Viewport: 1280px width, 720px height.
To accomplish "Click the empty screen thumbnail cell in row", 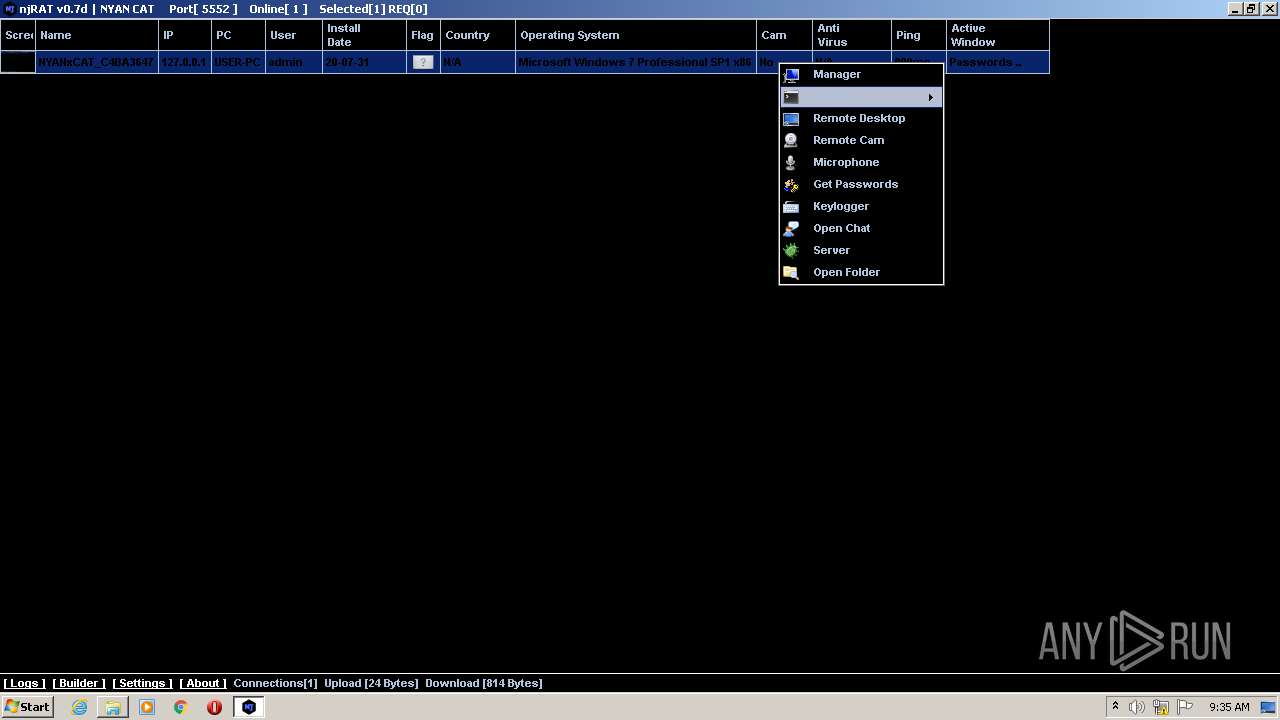I will (x=18, y=62).
